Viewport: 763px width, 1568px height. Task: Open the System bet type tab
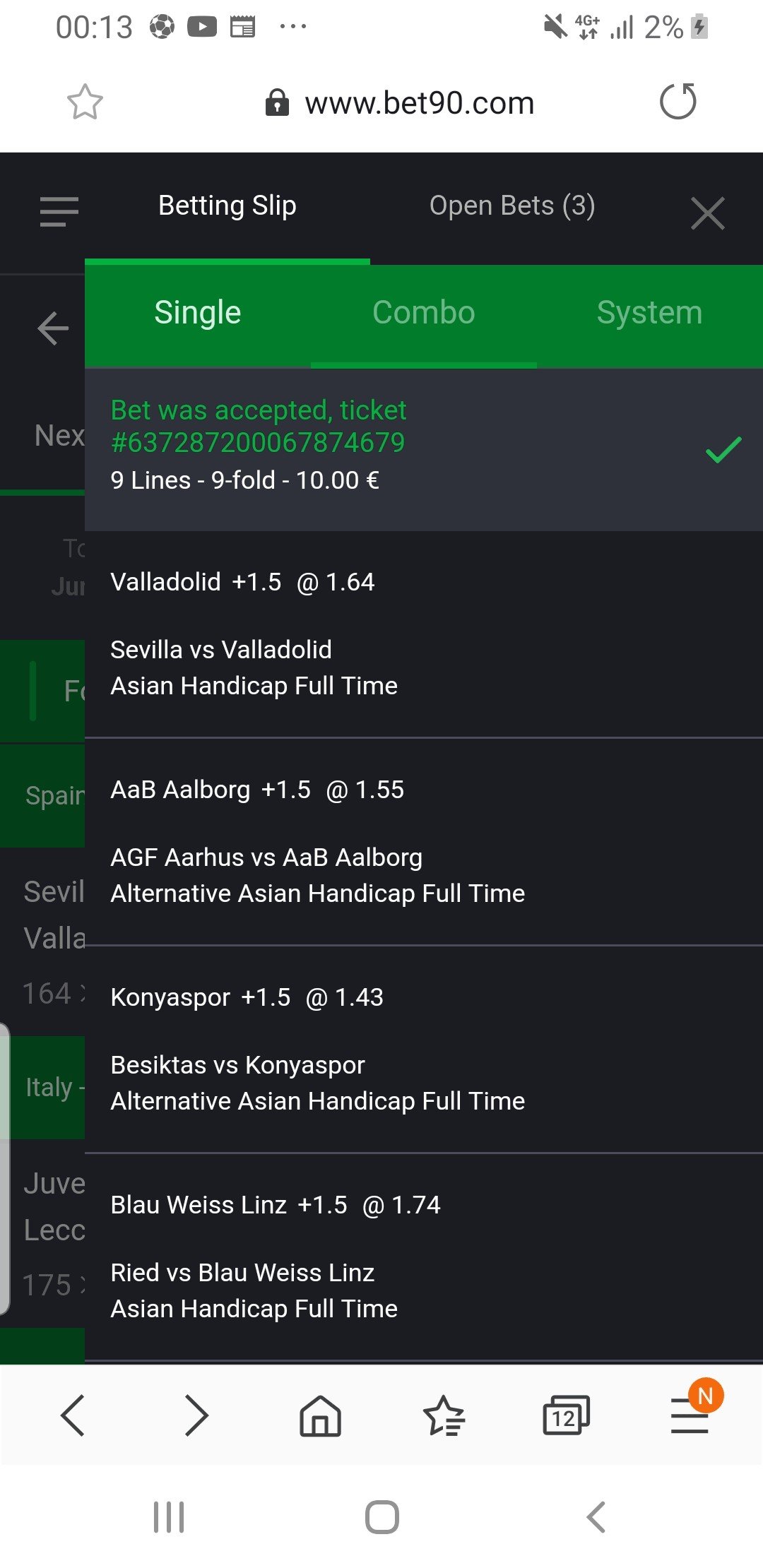(x=649, y=313)
